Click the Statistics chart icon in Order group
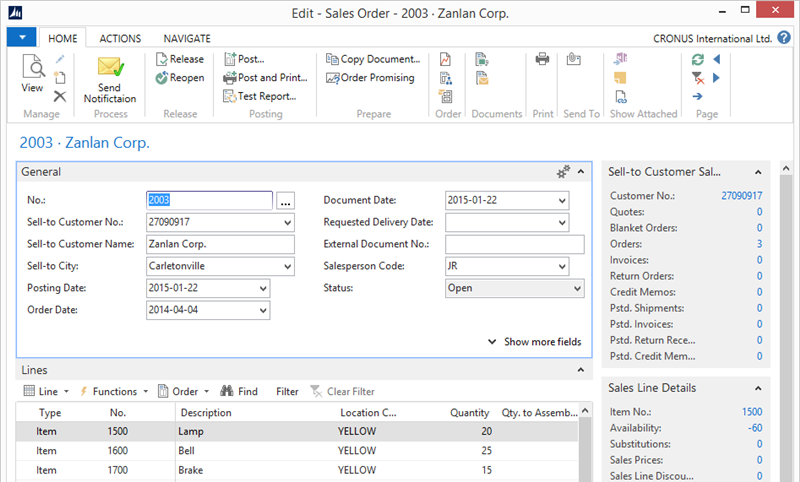This screenshot has width=800, height=482. click(x=445, y=60)
